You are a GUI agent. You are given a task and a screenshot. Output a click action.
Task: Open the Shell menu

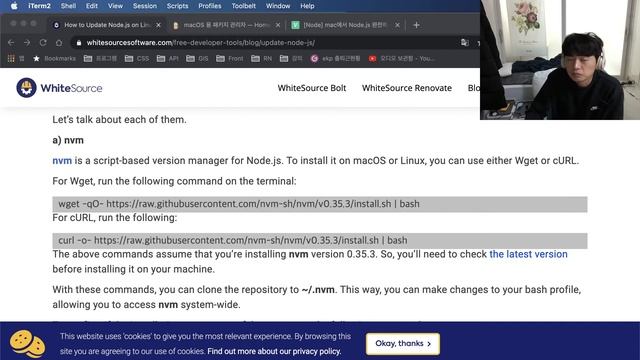click(x=68, y=6)
